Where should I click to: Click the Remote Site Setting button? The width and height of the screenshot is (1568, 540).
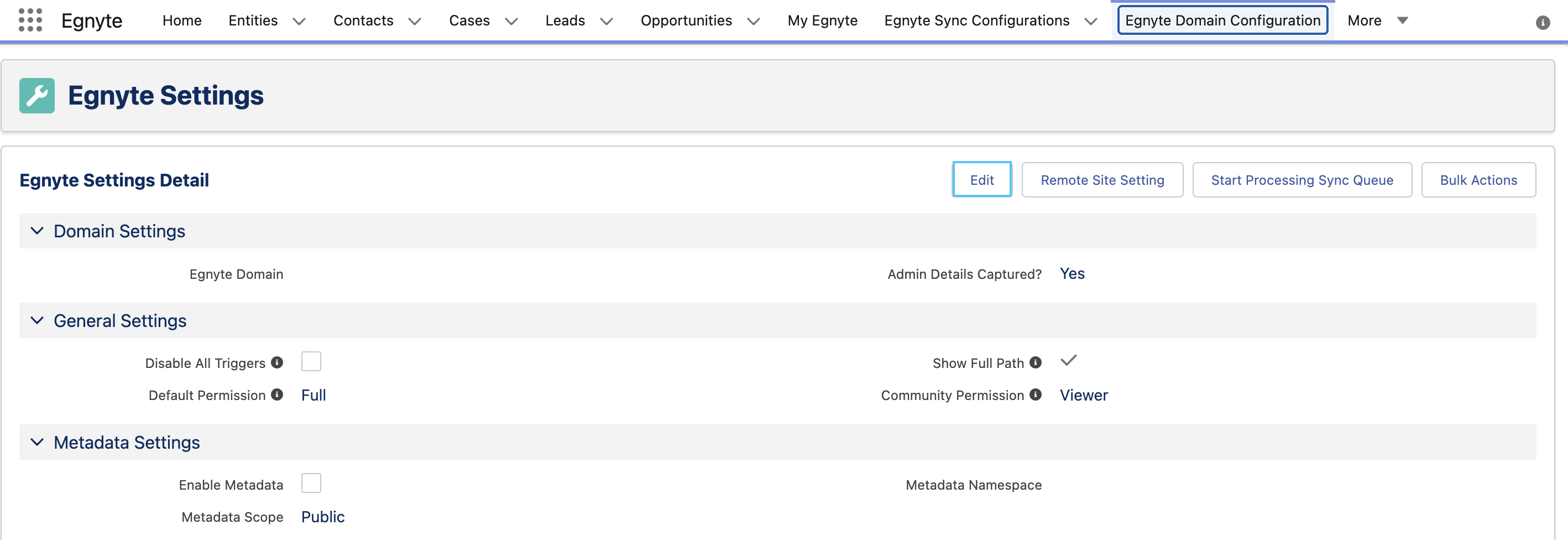tap(1102, 180)
